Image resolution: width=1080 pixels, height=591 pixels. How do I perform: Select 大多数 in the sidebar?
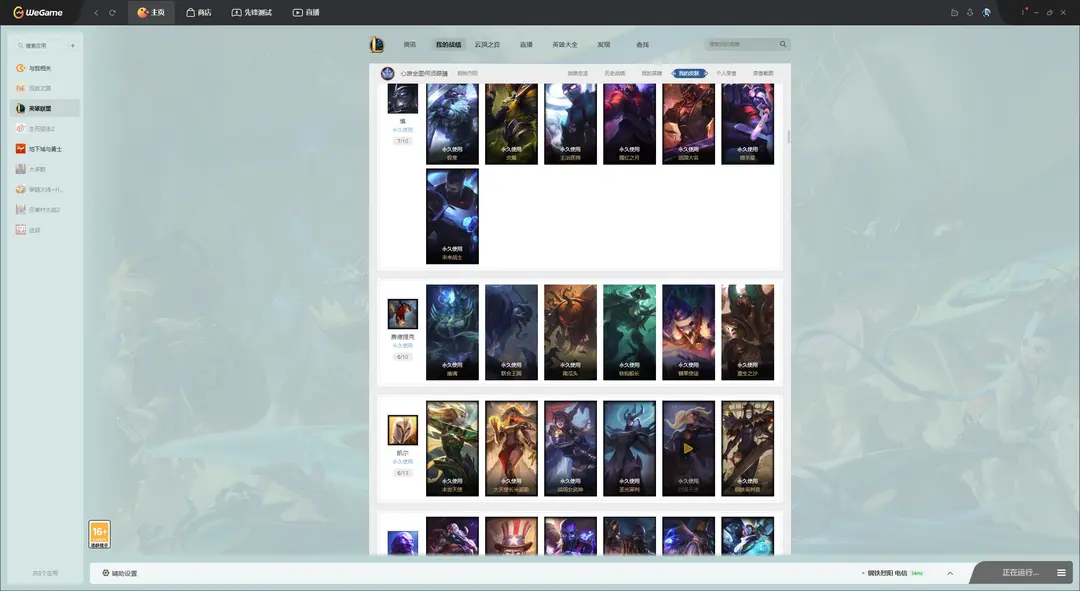[x=45, y=169]
